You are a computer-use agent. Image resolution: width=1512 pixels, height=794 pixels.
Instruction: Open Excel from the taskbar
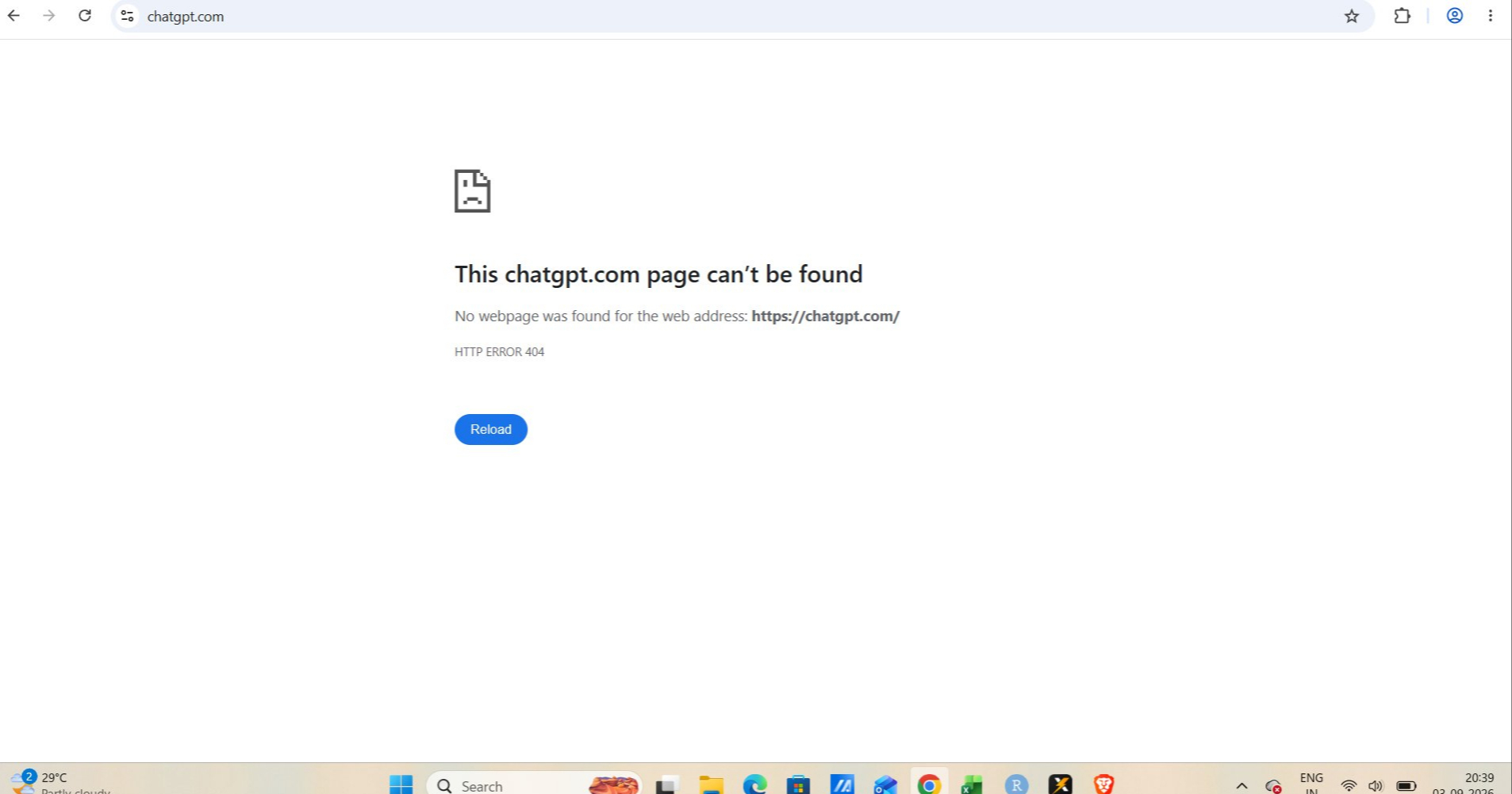coord(973,784)
